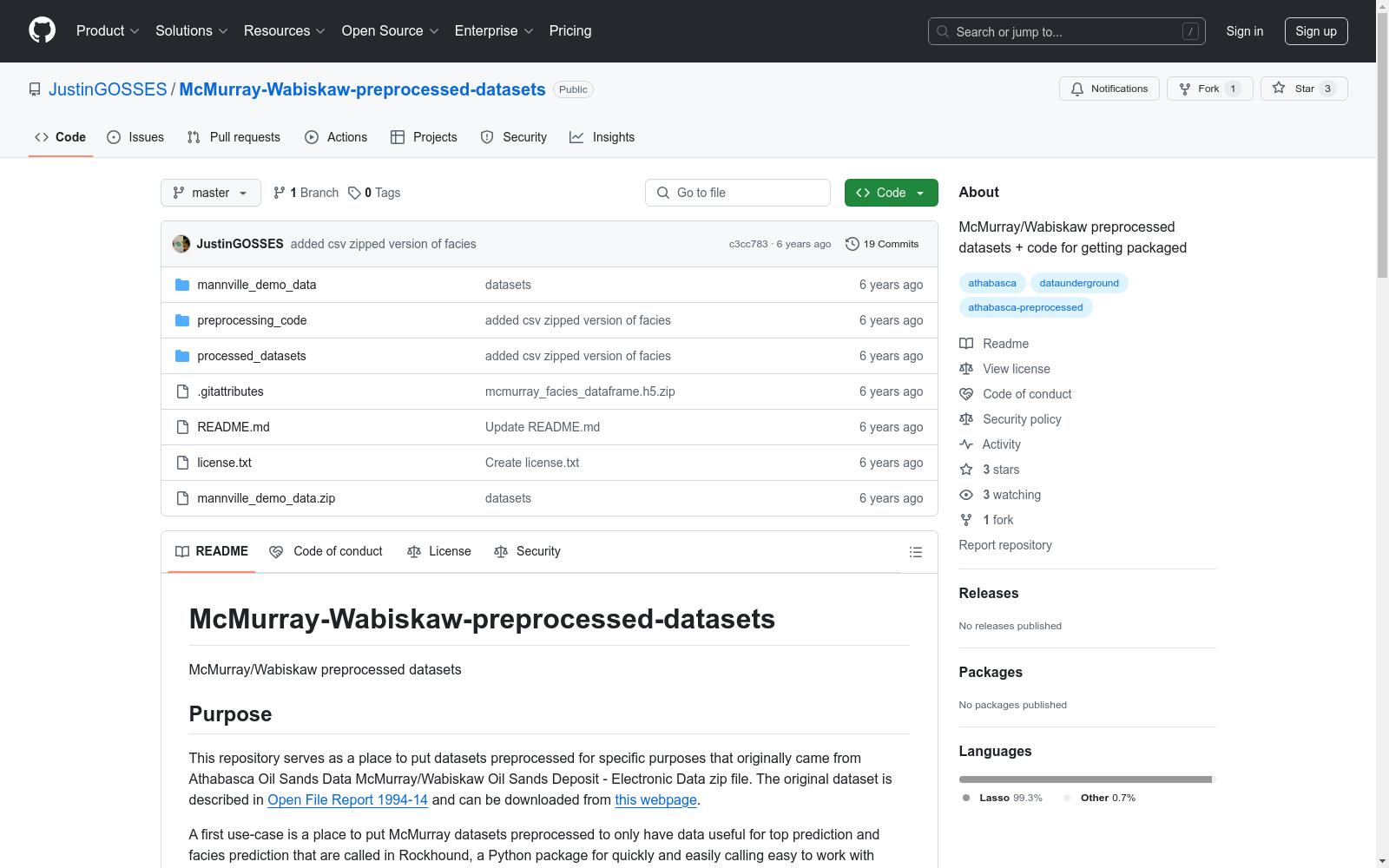The width and height of the screenshot is (1389, 868).
Task: Click the search magnifier icon in header
Action: [943, 31]
